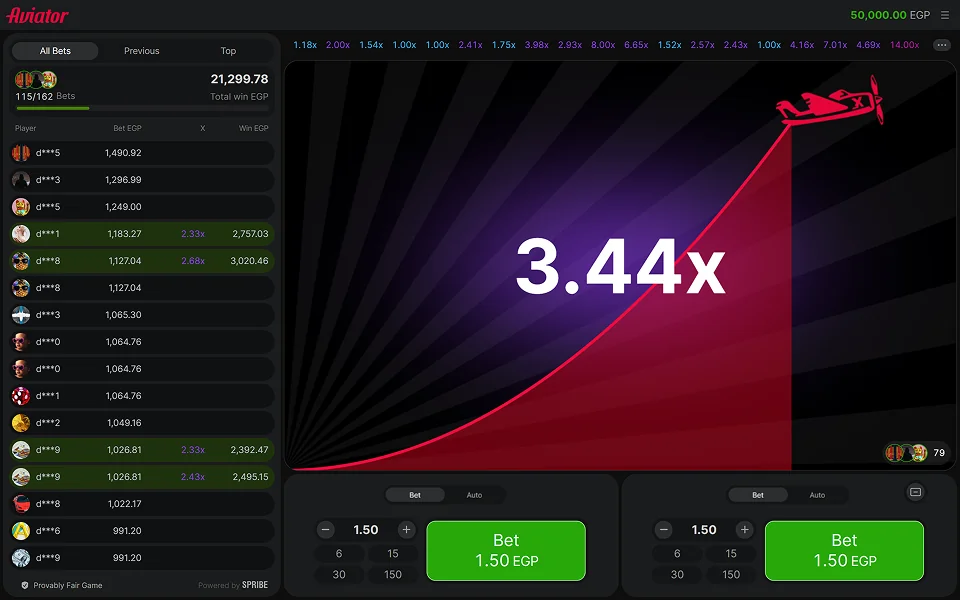
Task: Click the green bets progress bar
Action: point(53,108)
